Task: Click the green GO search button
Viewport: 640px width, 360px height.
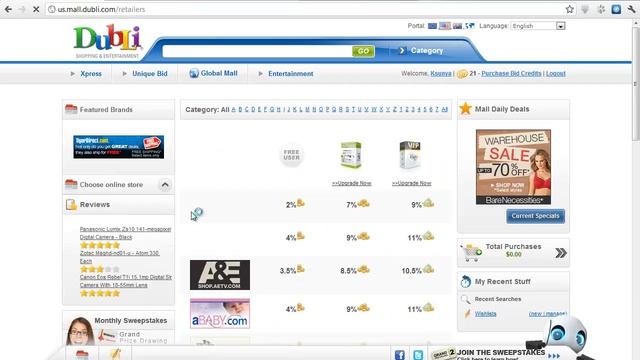Action: click(363, 51)
